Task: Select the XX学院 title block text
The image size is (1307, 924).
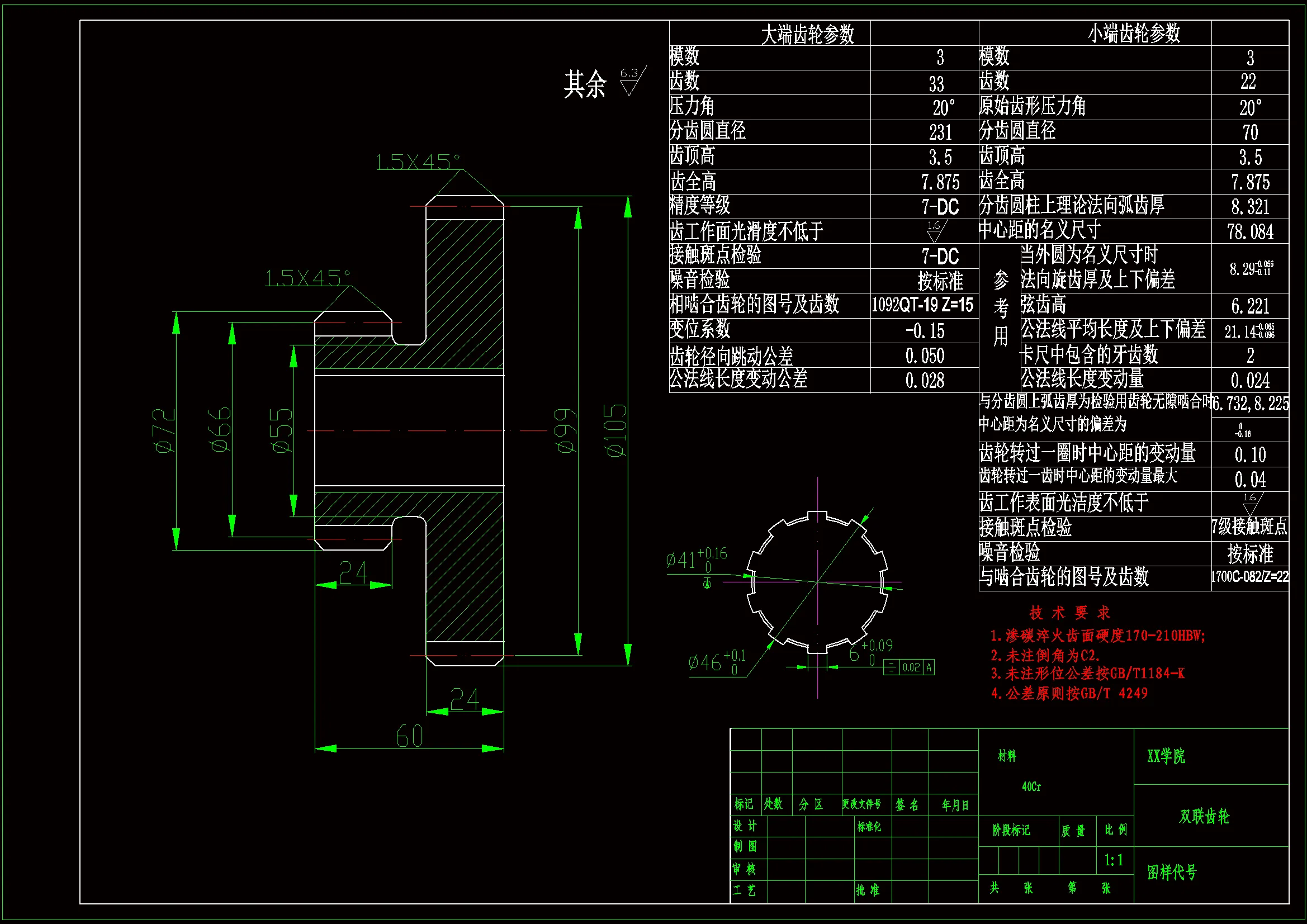Action: coord(1165,756)
